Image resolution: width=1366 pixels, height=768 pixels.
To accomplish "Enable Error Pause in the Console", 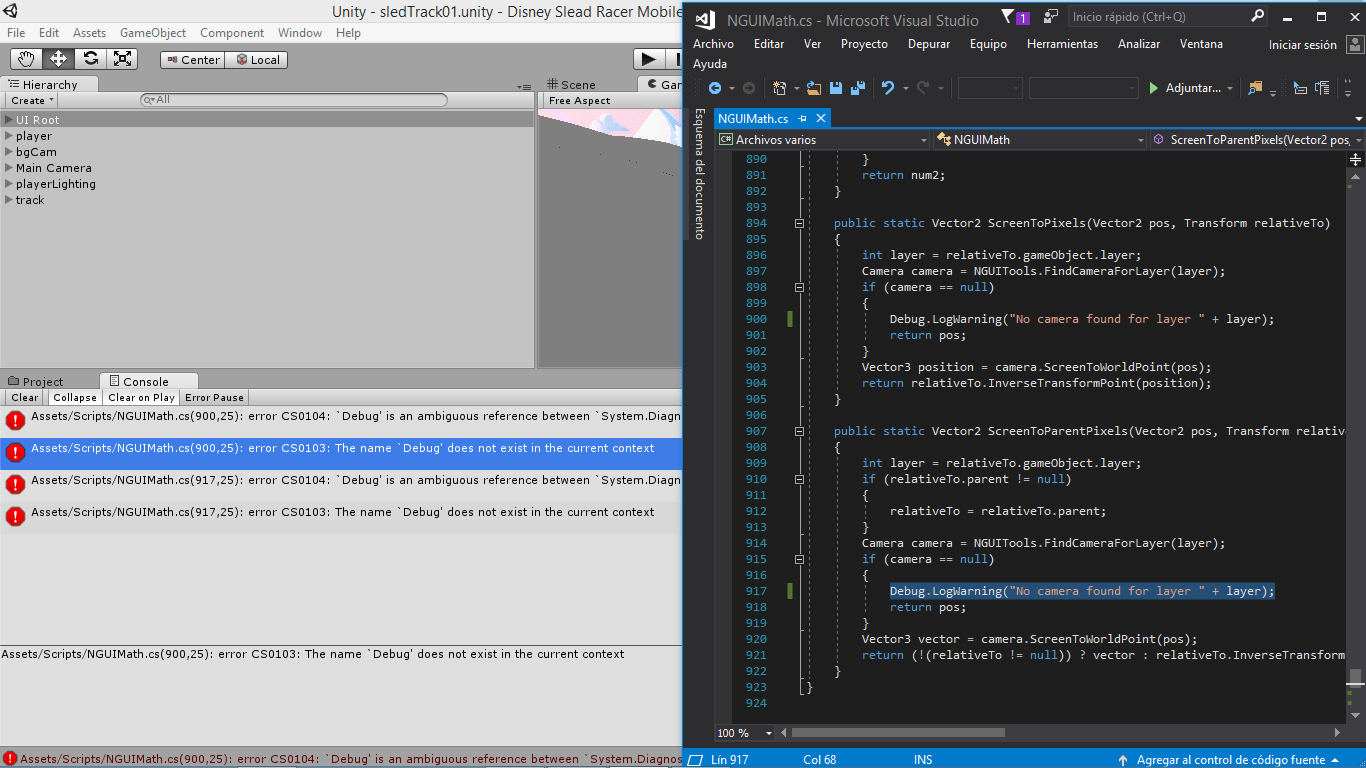I will (x=214, y=397).
